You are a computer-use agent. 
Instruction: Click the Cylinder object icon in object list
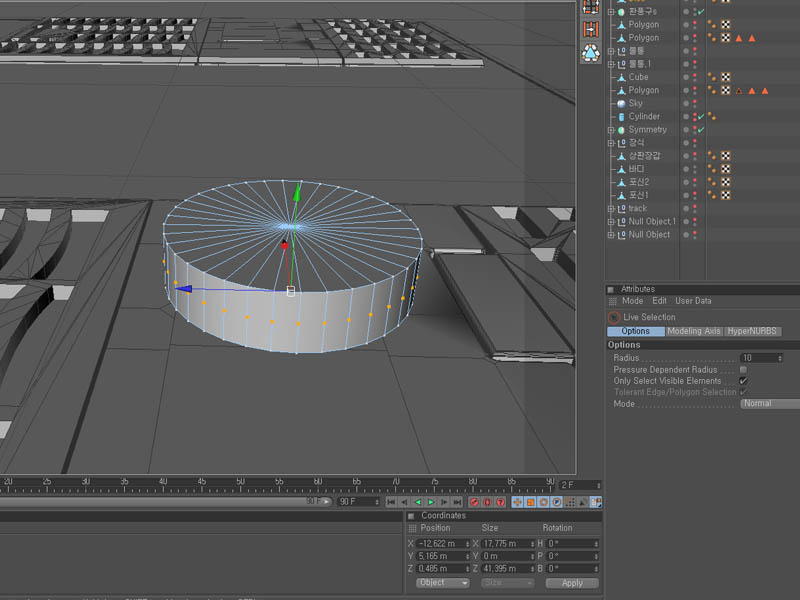coord(621,117)
